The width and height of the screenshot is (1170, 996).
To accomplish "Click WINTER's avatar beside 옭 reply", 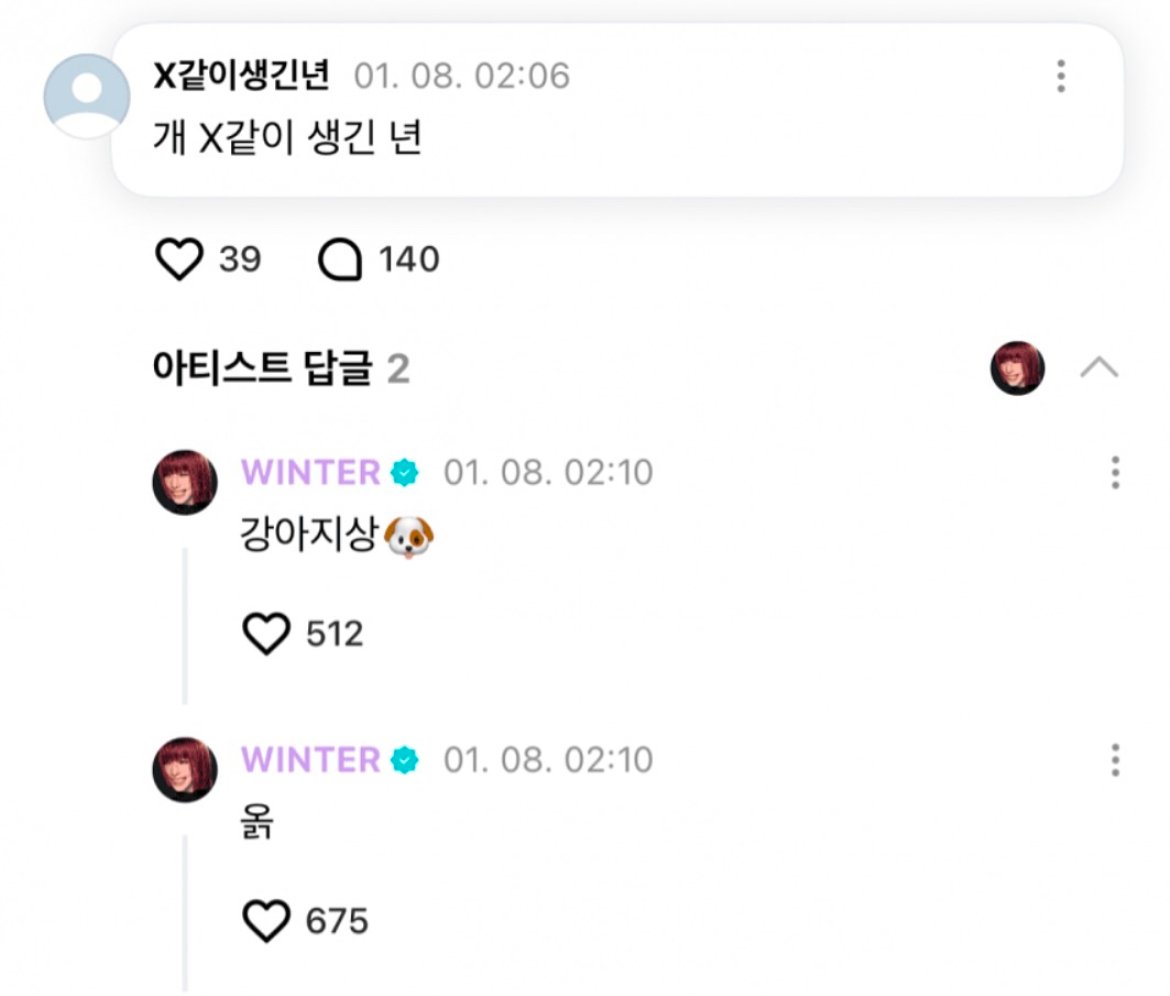I will pyautogui.click(x=185, y=770).
